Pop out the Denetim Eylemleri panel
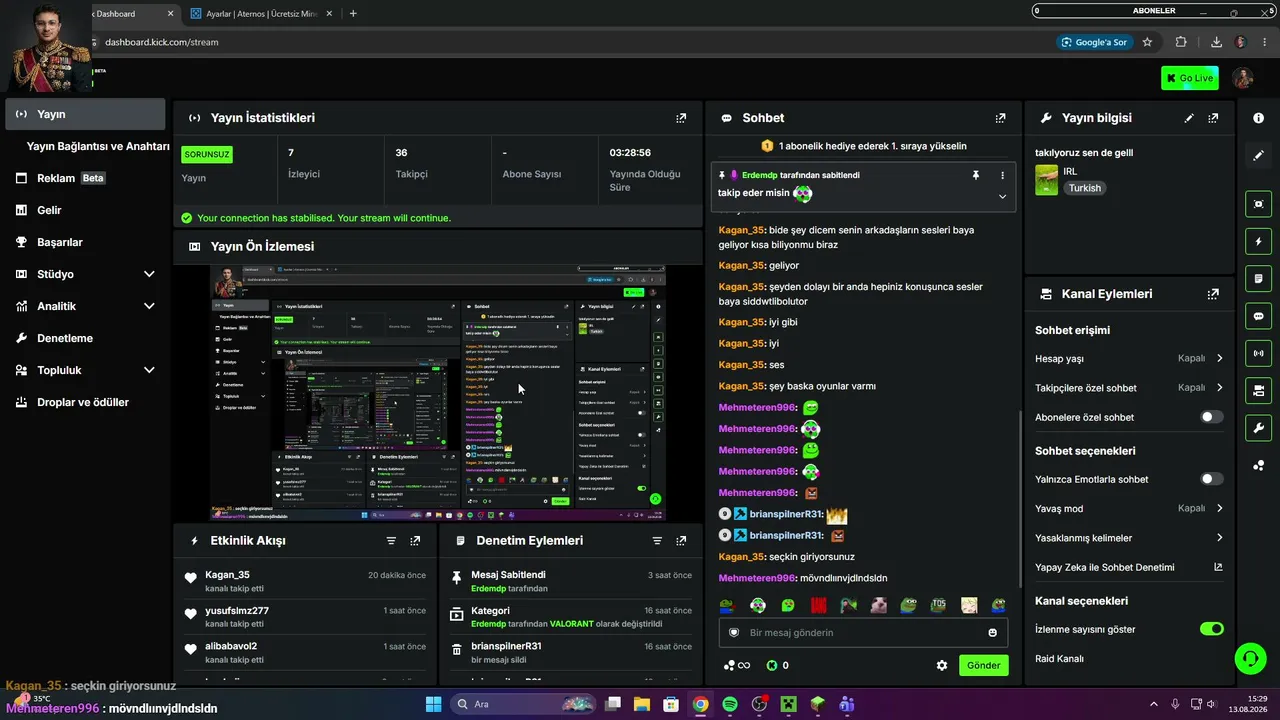The image size is (1280, 720). (x=681, y=540)
